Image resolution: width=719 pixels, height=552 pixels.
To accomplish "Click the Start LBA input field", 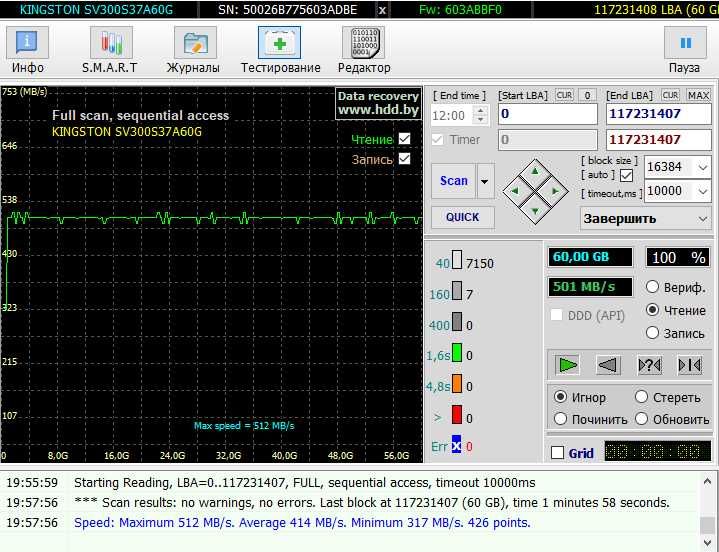I will coord(547,114).
